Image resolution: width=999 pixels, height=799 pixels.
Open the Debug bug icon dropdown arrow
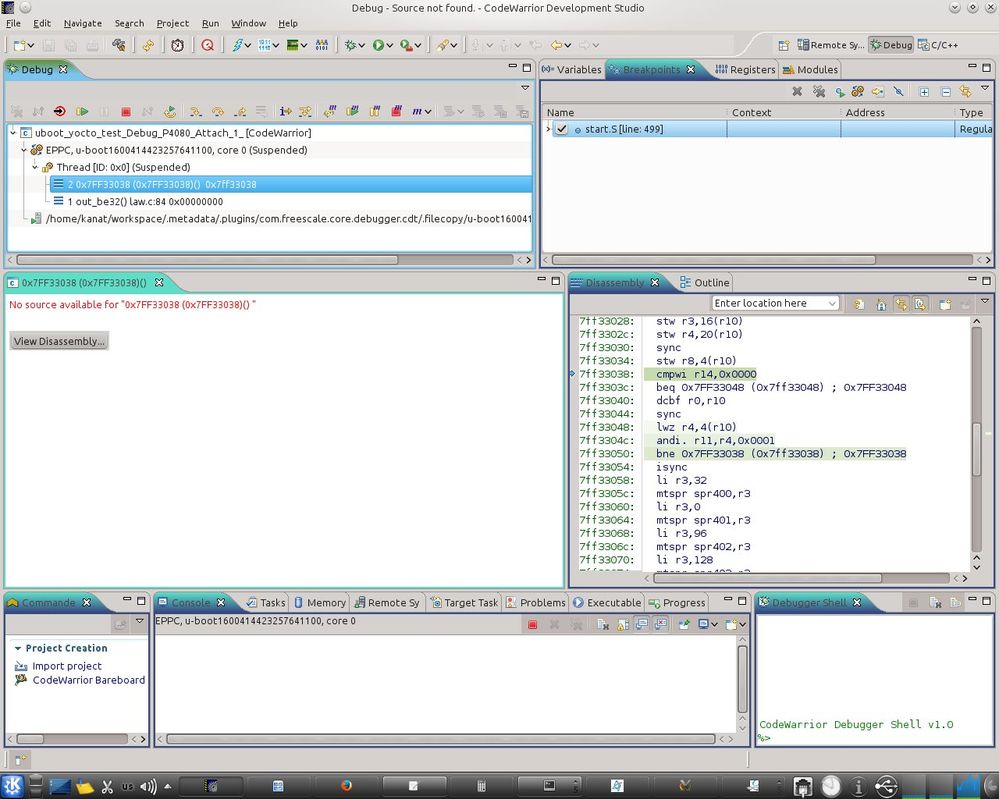pos(361,46)
